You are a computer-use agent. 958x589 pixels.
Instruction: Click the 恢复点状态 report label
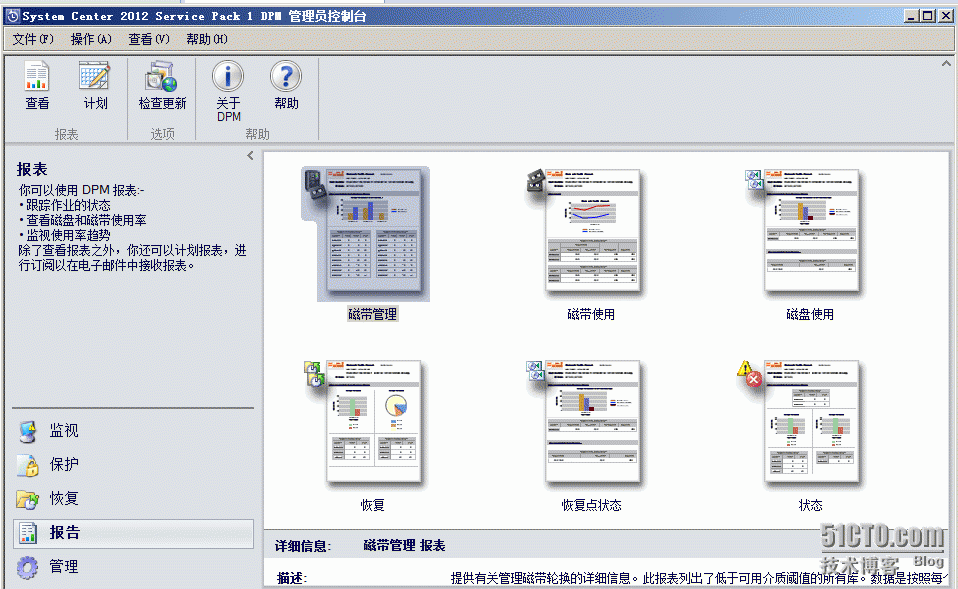click(x=591, y=505)
